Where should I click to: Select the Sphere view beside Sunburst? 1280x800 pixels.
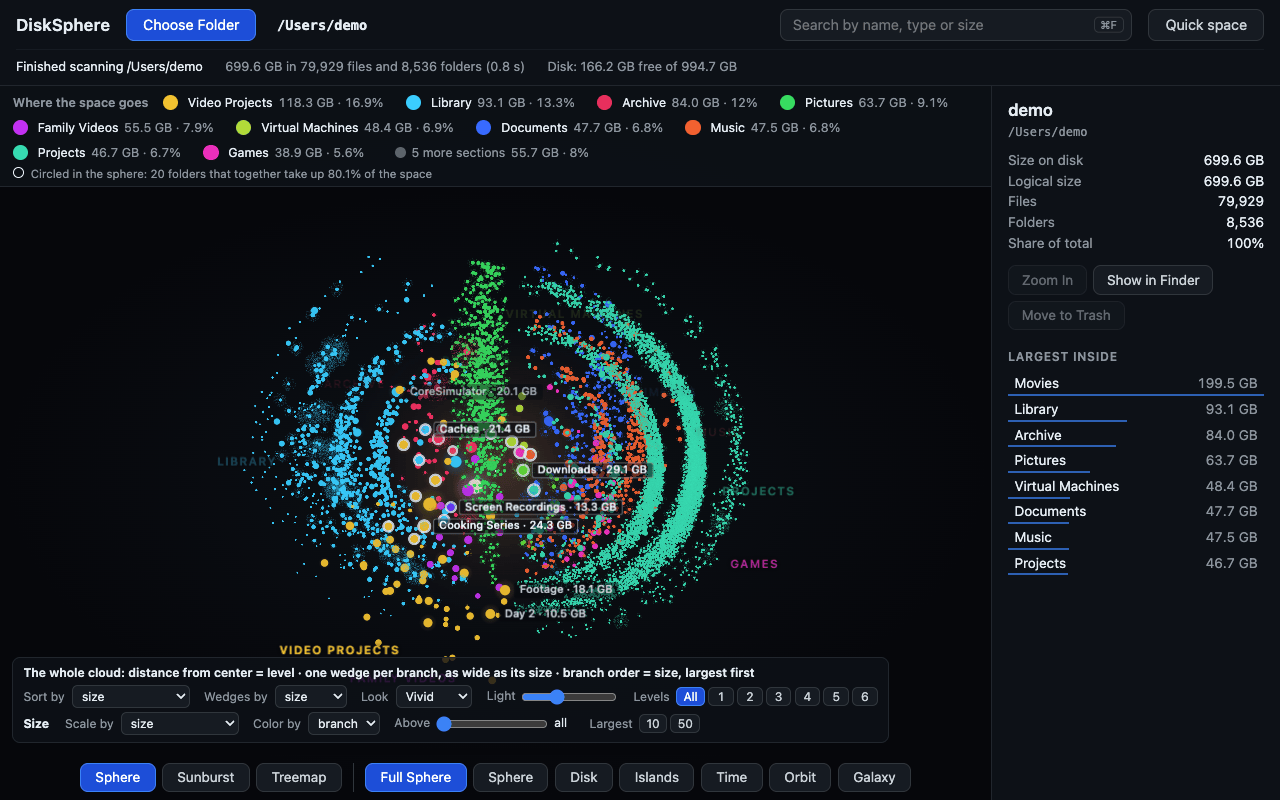118,777
